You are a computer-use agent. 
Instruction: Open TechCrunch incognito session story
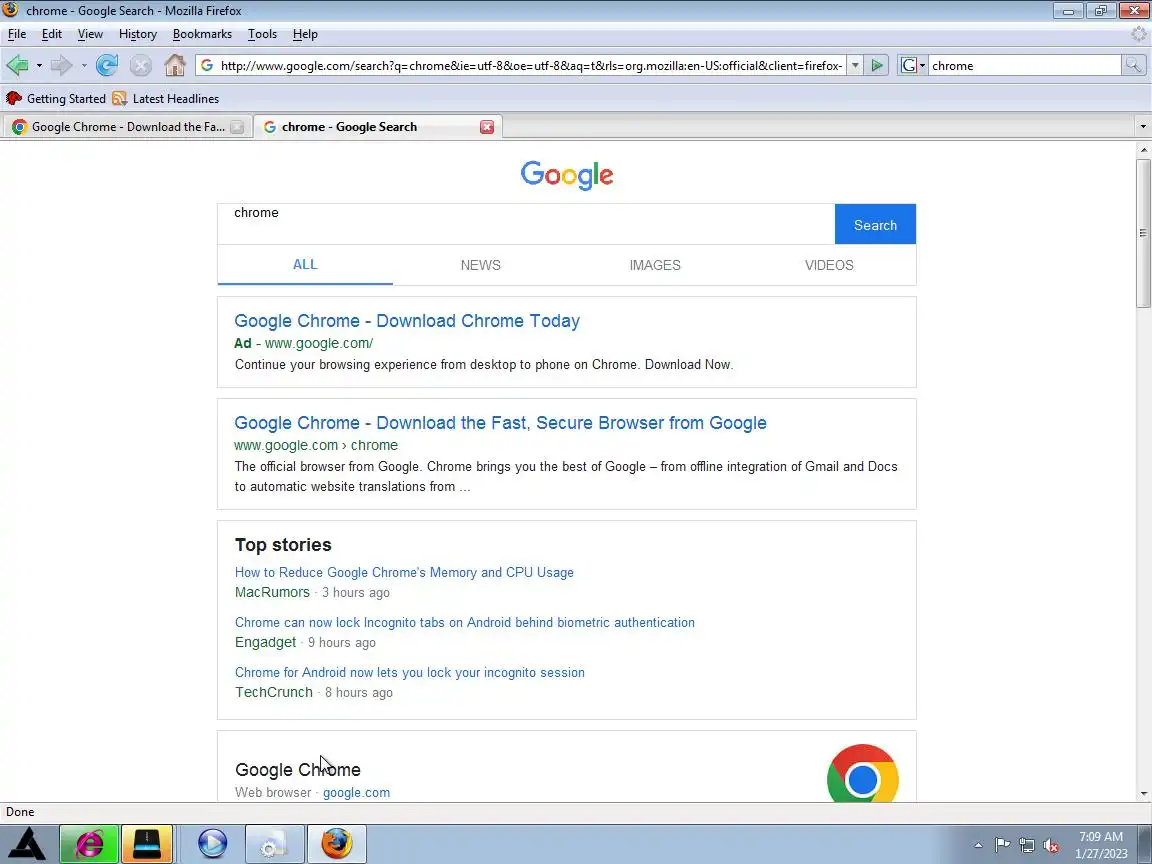(x=410, y=672)
